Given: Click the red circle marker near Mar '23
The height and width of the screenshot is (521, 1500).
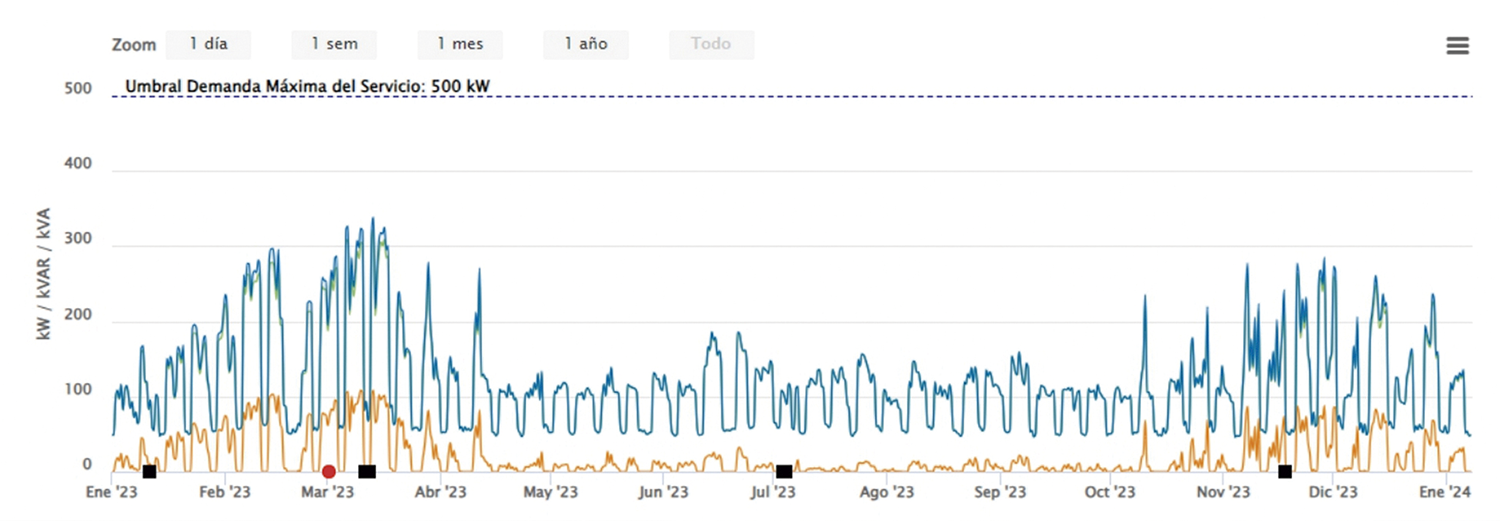Looking at the screenshot, I should [x=328, y=472].
